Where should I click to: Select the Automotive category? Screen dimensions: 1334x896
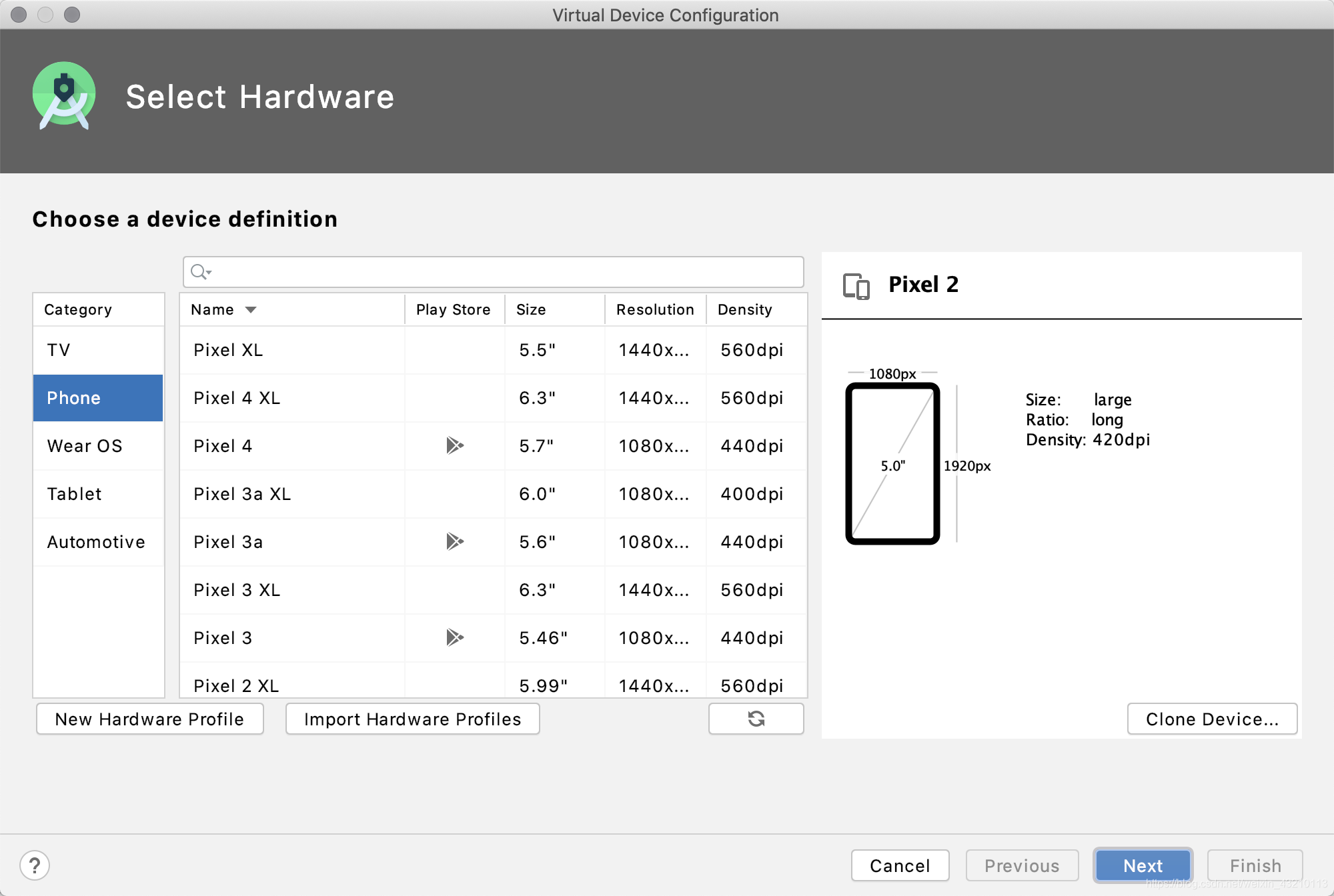[x=98, y=542]
